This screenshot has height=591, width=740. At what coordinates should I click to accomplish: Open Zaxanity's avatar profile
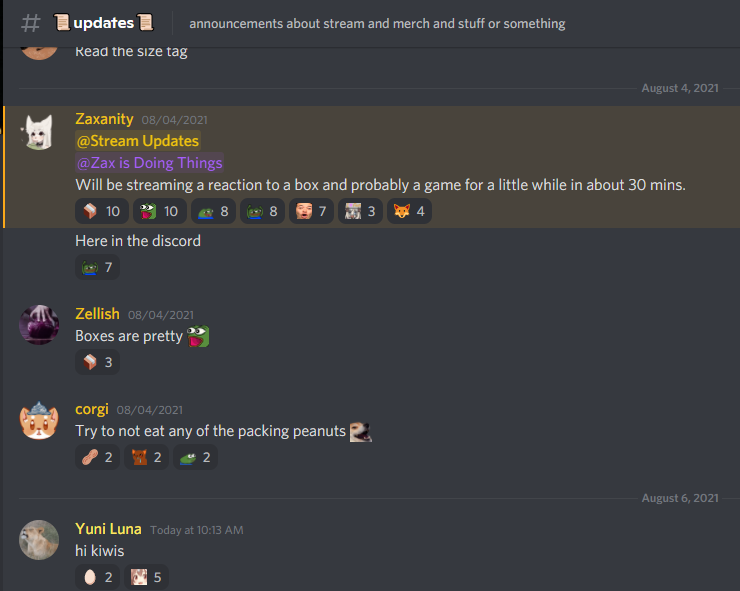pyautogui.click(x=39, y=132)
